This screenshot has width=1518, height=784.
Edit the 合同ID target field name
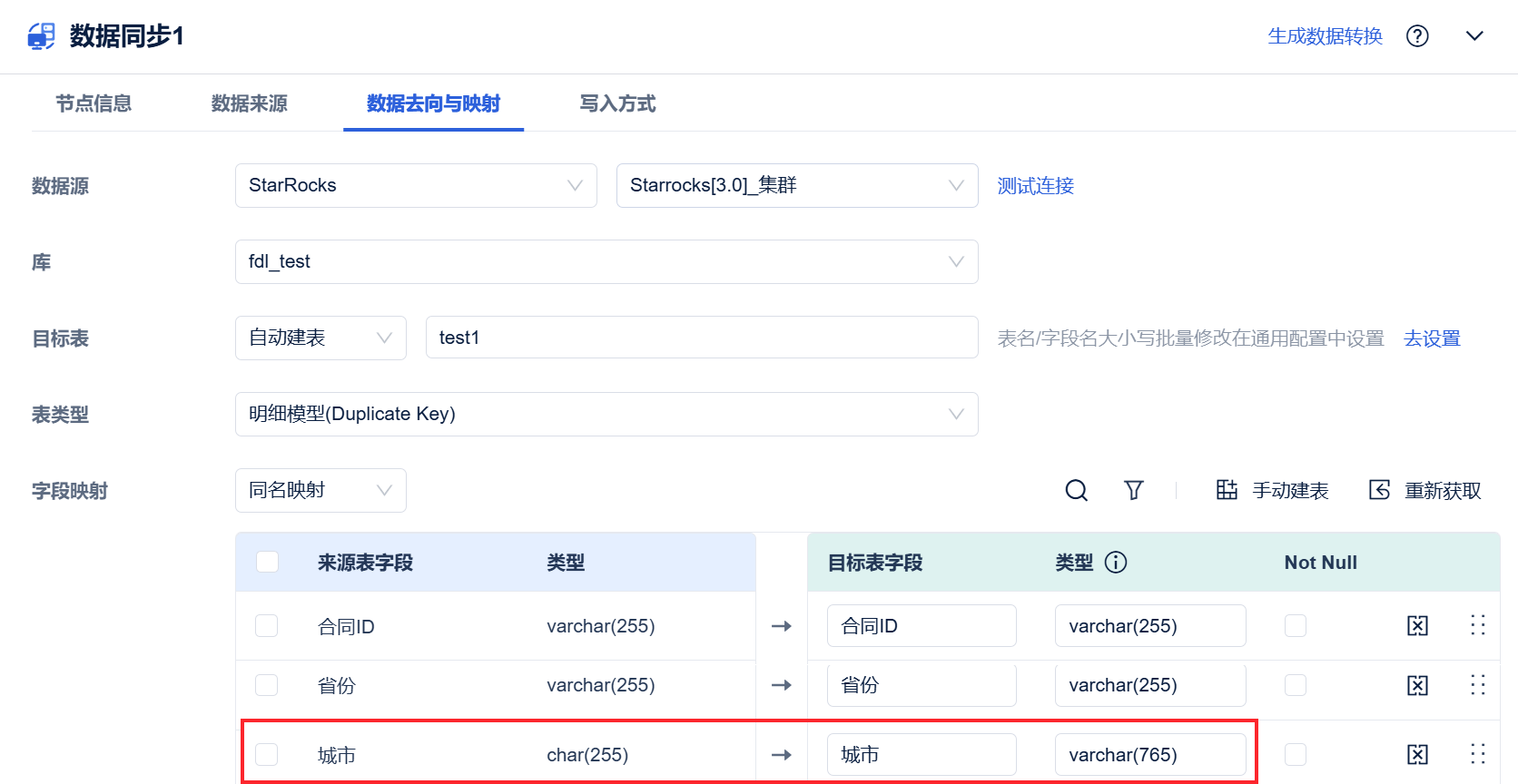[922, 625]
